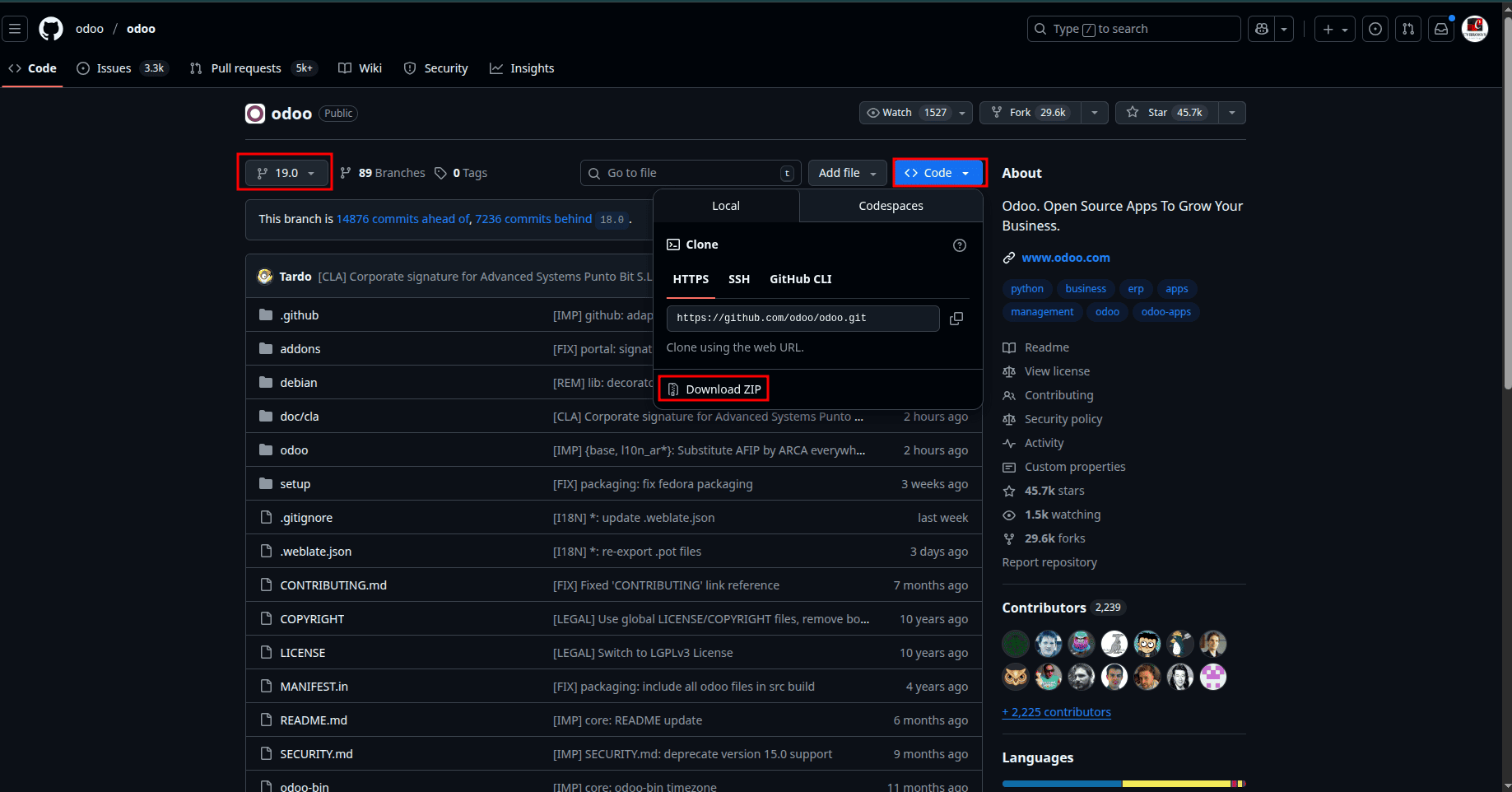Screen dimensions: 1512x792
Task: Open 7236 commits behind link
Action: [533, 219]
